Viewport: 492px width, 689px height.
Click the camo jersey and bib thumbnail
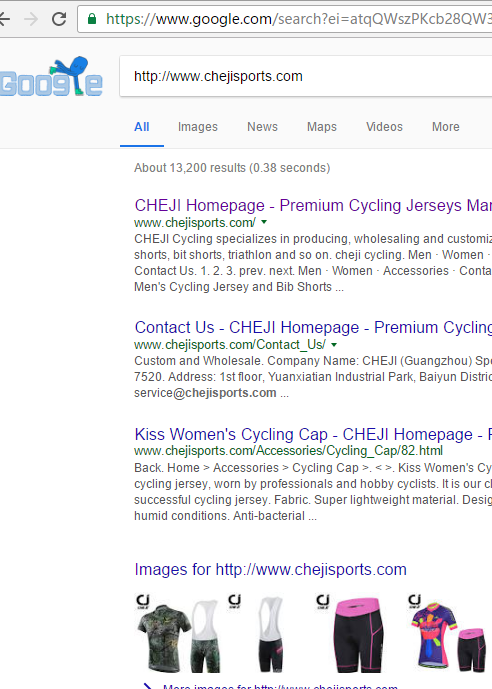click(178, 633)
